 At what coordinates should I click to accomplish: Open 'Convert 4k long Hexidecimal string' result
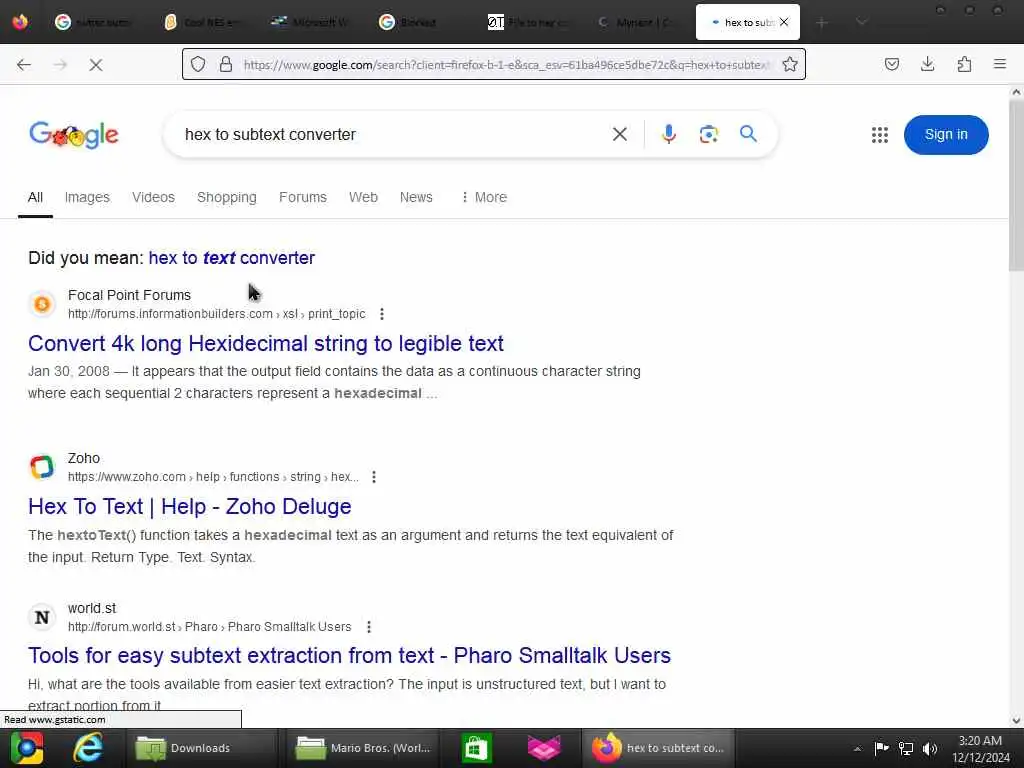point(266,344)
